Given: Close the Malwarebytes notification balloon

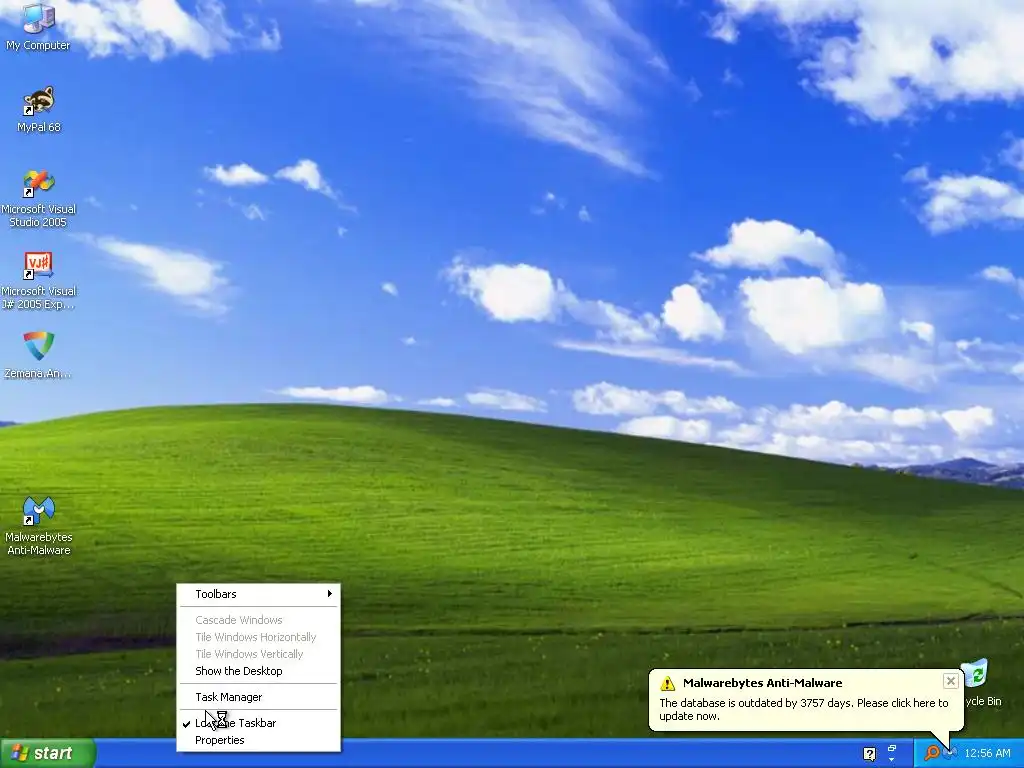Looking at the screenshot, I should click(x=950, y=681).
